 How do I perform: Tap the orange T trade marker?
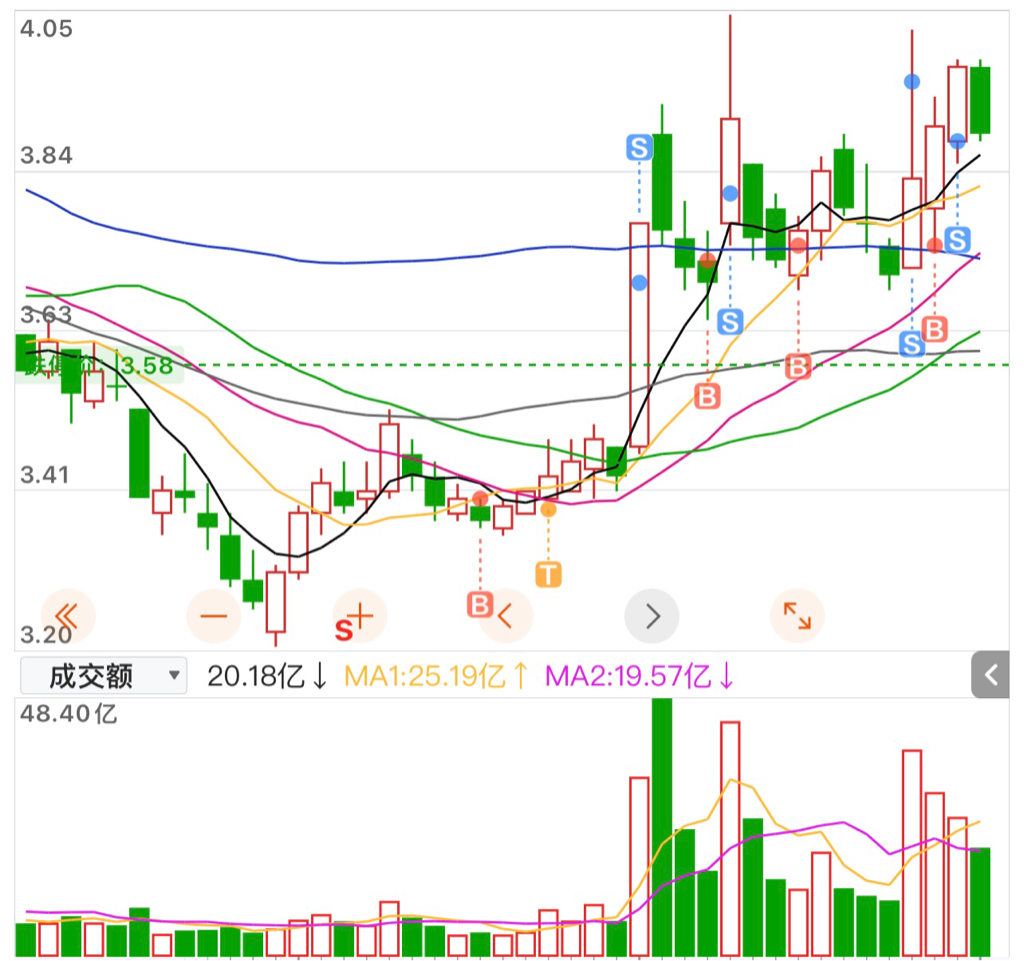pos(549,575)
